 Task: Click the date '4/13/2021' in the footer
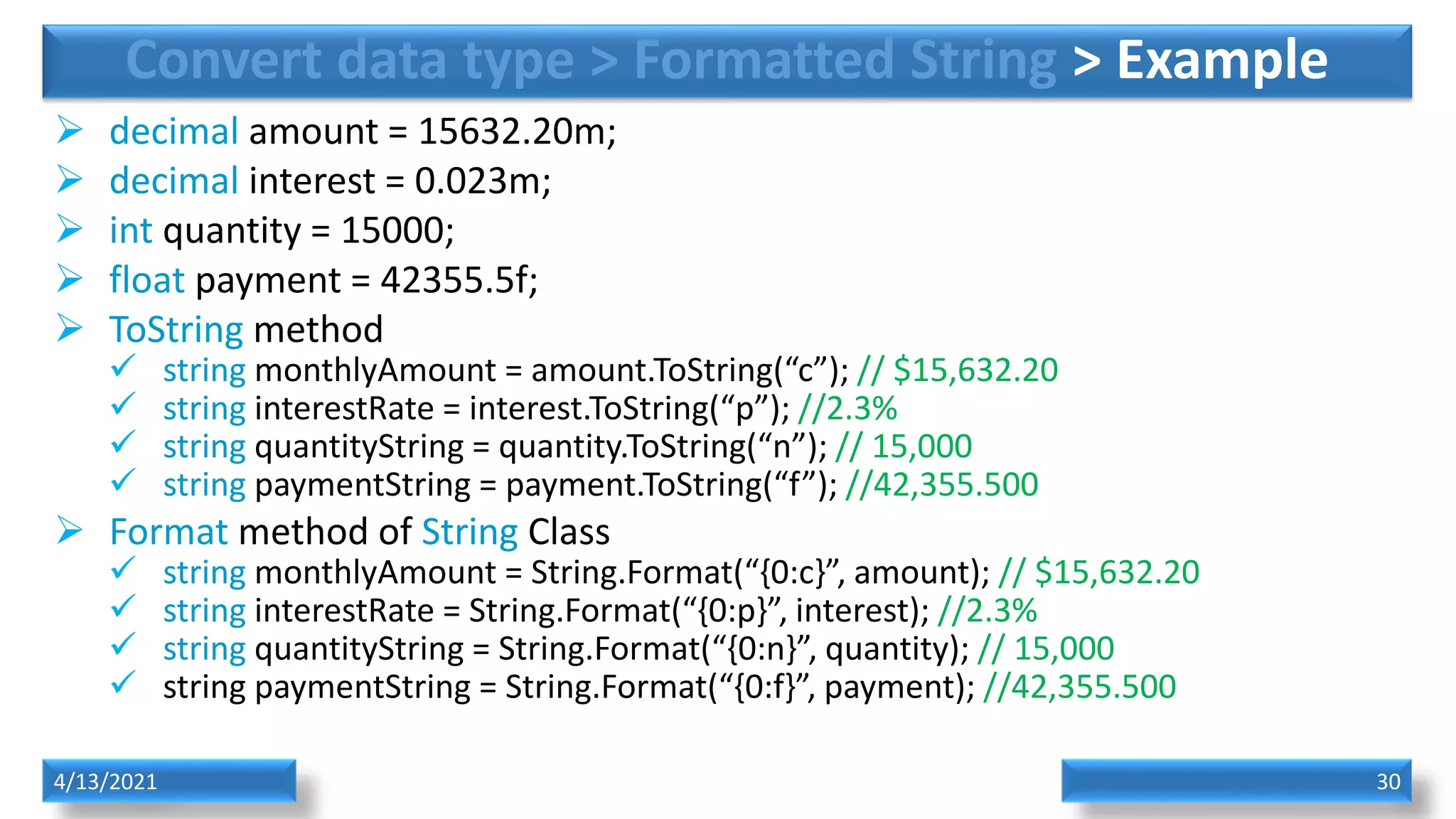(x=105, y=781)
